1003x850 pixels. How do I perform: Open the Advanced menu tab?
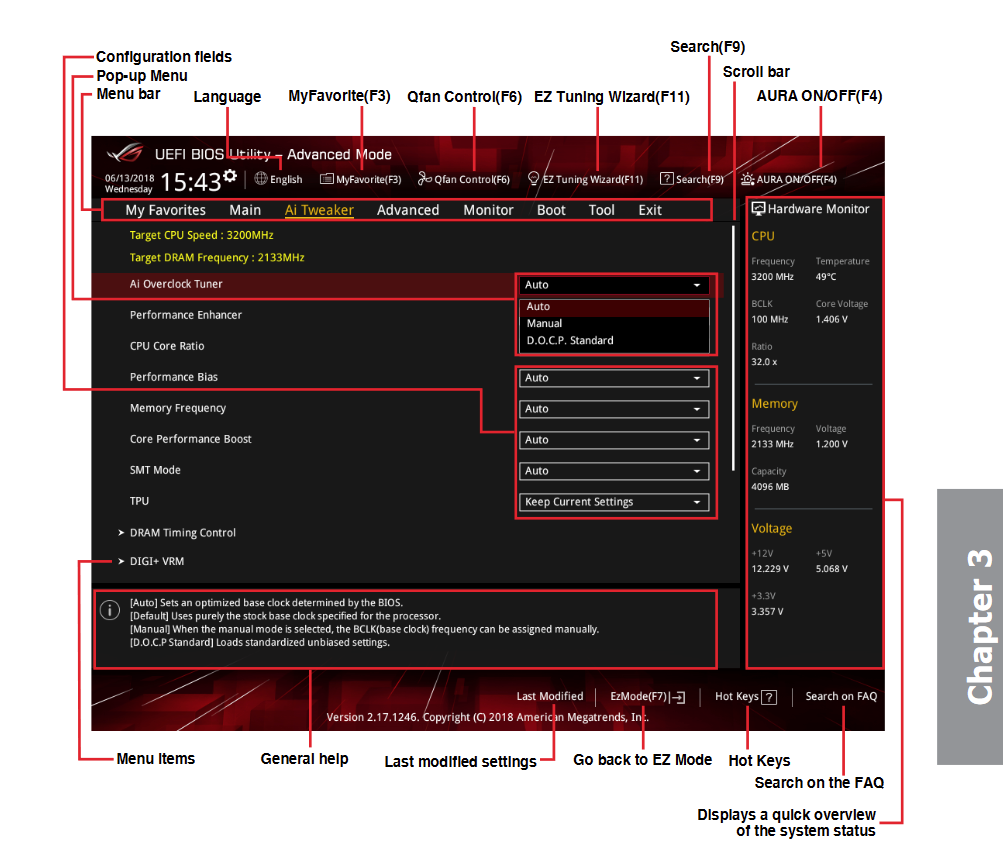(408, 210)
